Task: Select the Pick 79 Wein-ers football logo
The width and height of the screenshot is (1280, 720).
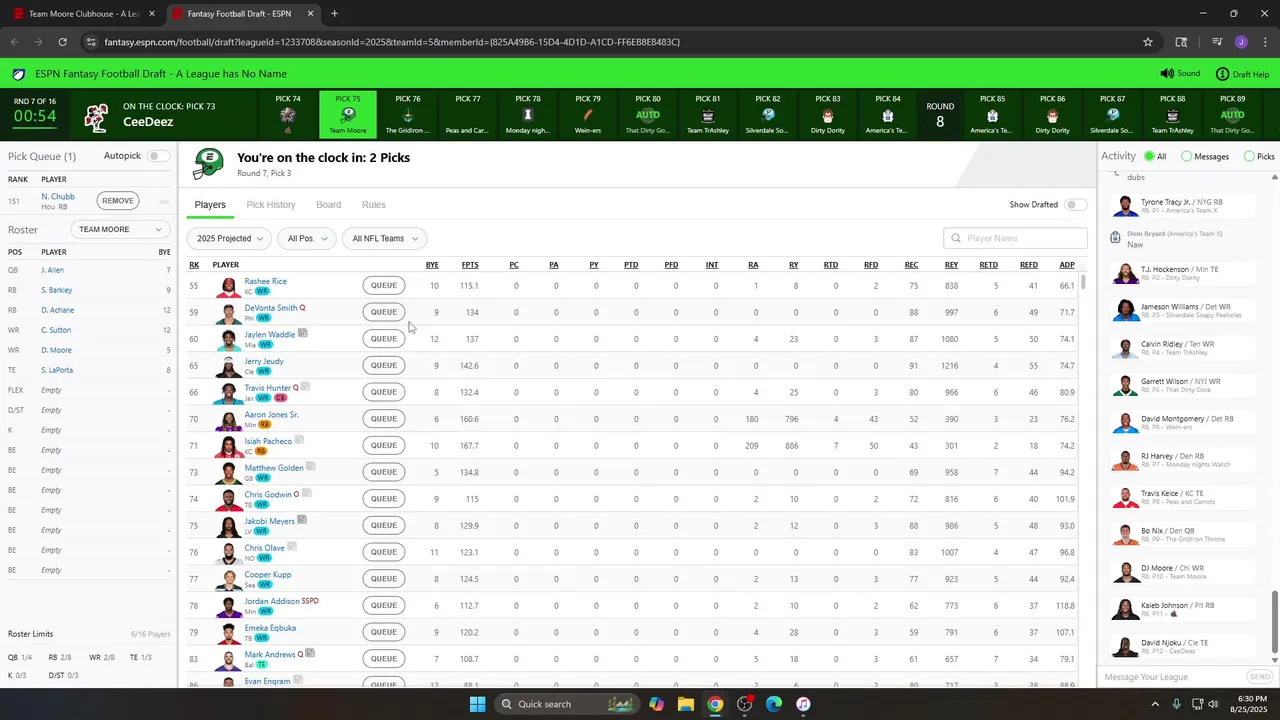Action: pyautogui.click(x=588, y=116)
